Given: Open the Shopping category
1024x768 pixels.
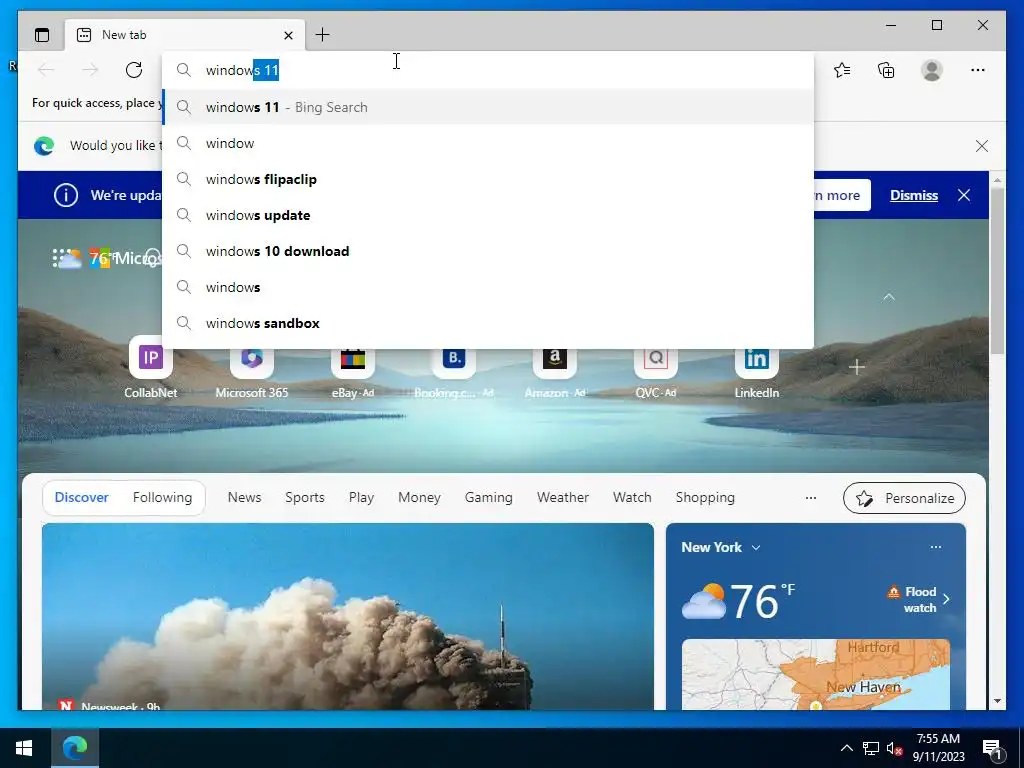Looking at the screenshot, I should click(x=705, y=498).
